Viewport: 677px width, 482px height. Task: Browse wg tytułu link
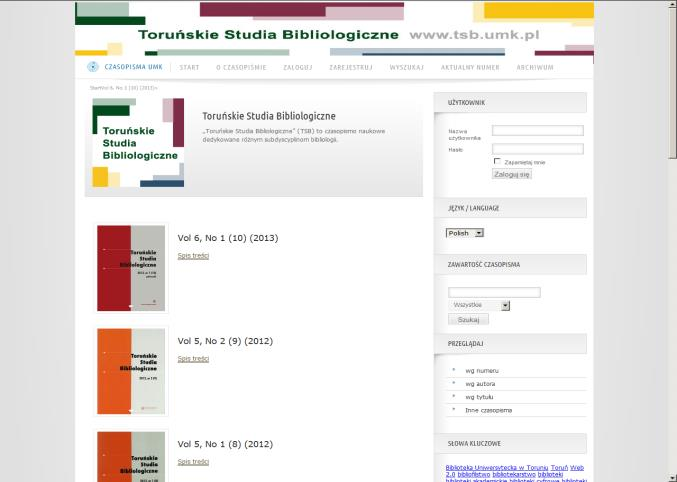click(479, 397)
